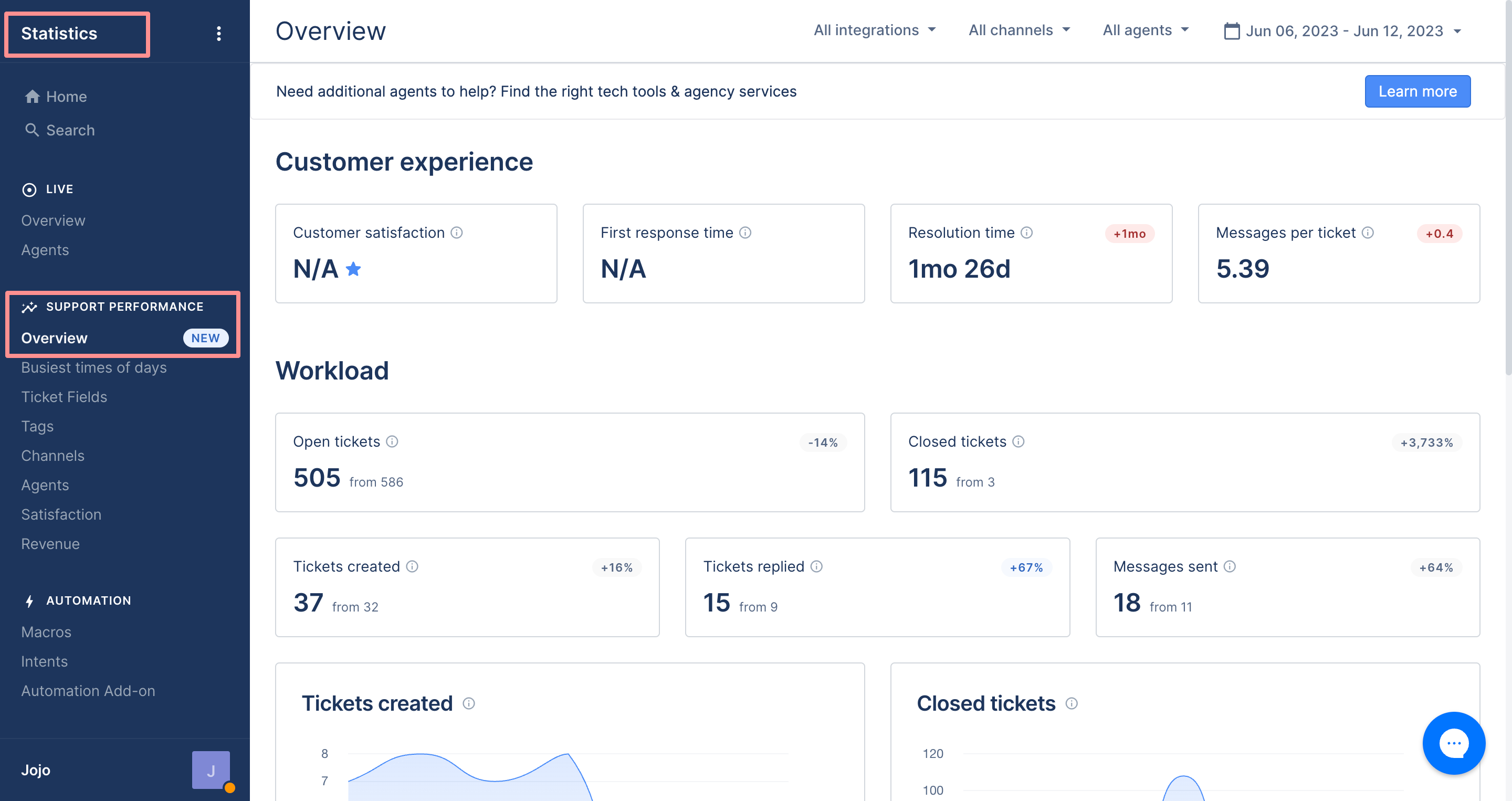Click info icon next to Messages sent
Viewport: 1512px width, 801px height.
(x=1230, y=566)
